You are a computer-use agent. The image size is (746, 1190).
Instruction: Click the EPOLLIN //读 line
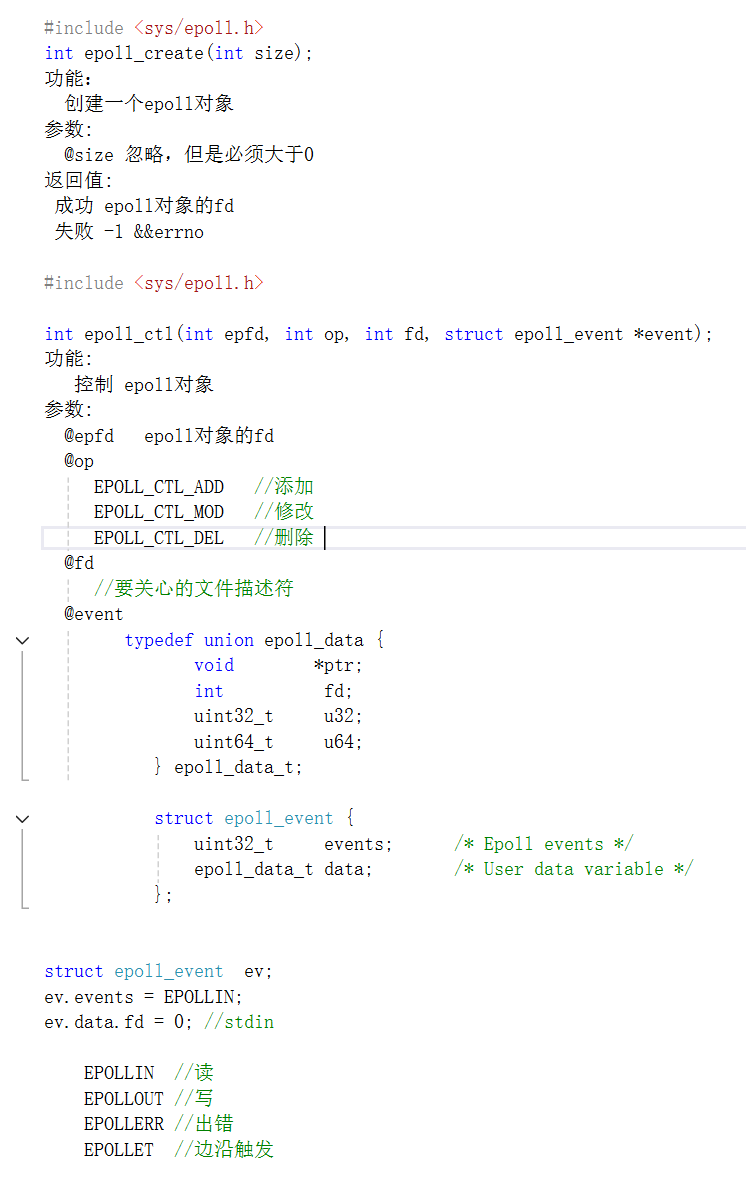pyautogui.click(x=149, y=1073)
